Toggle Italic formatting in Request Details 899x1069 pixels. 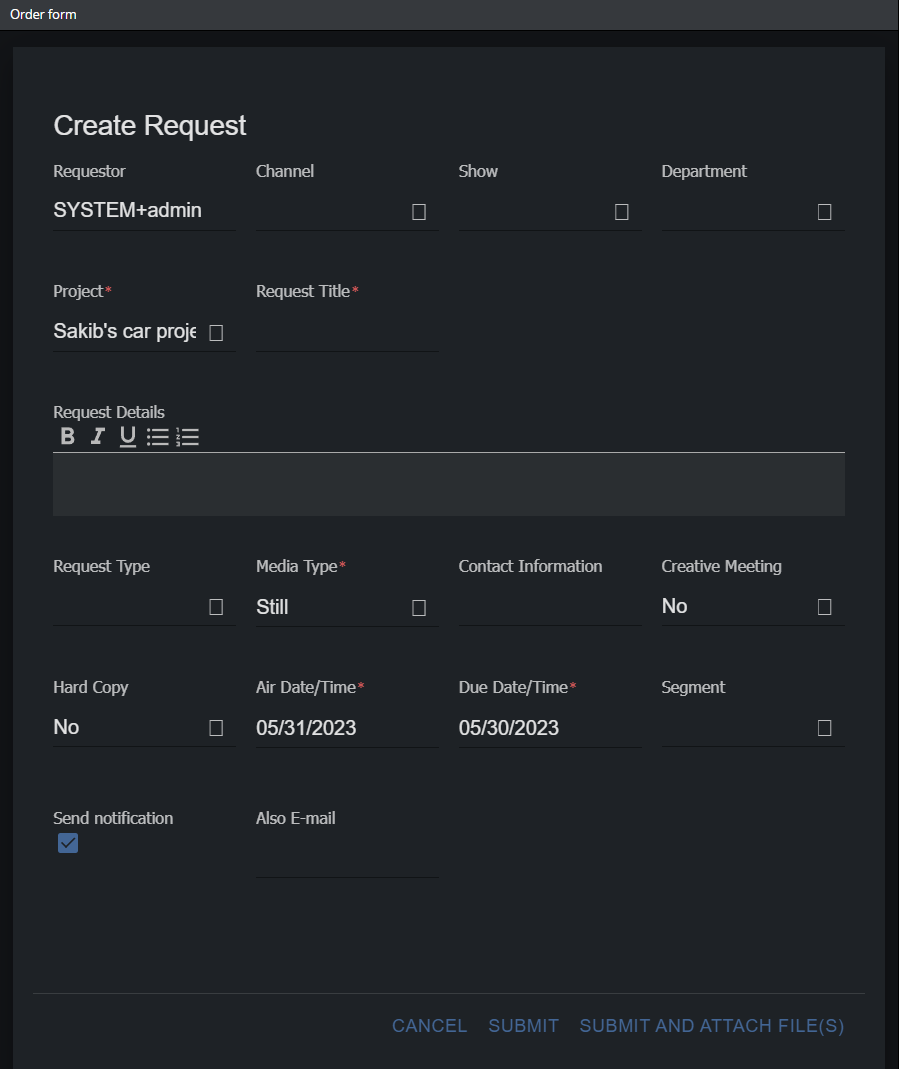(x=97, y=436)
